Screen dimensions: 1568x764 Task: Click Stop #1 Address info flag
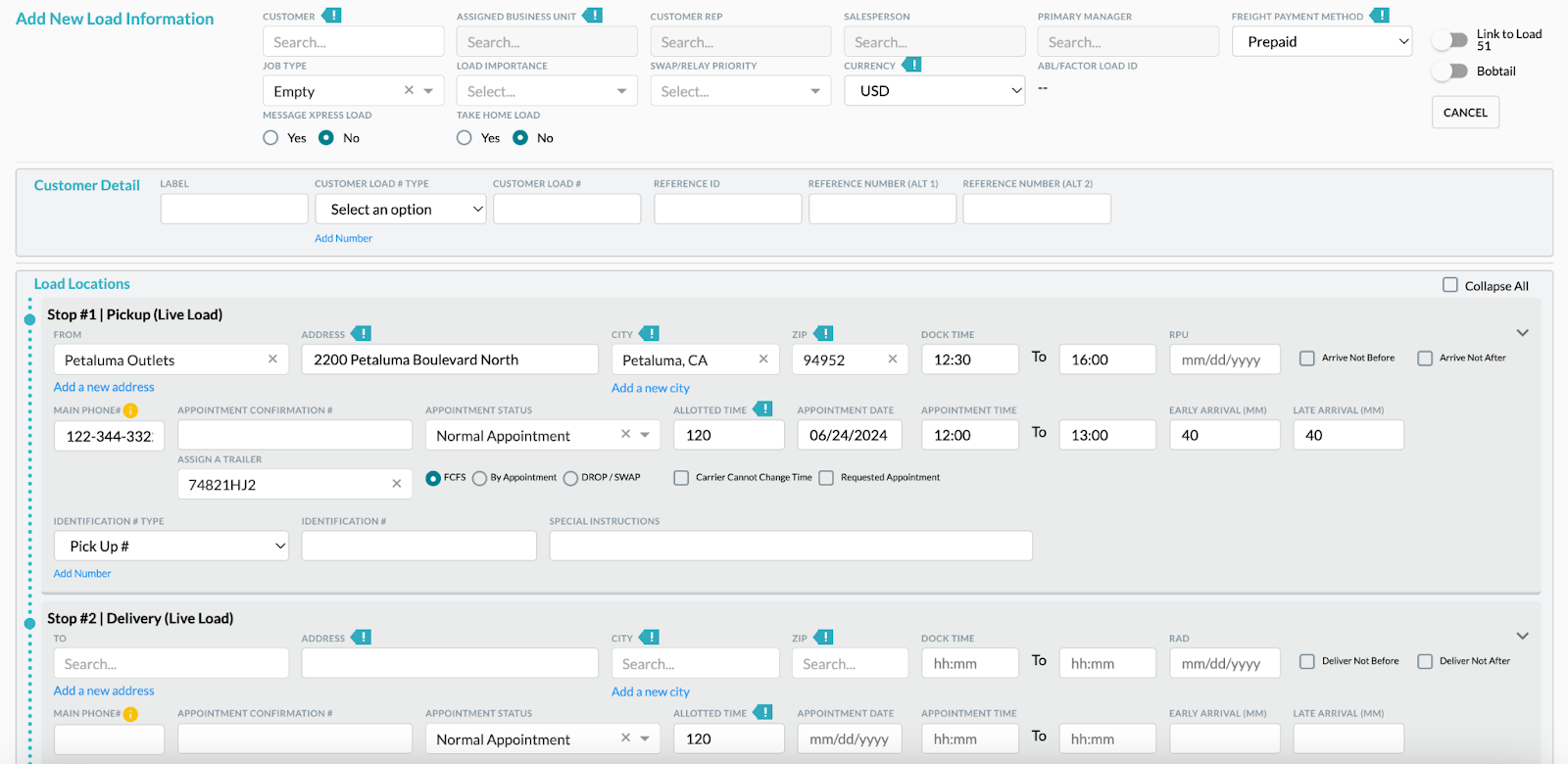(x=362, y=334)
